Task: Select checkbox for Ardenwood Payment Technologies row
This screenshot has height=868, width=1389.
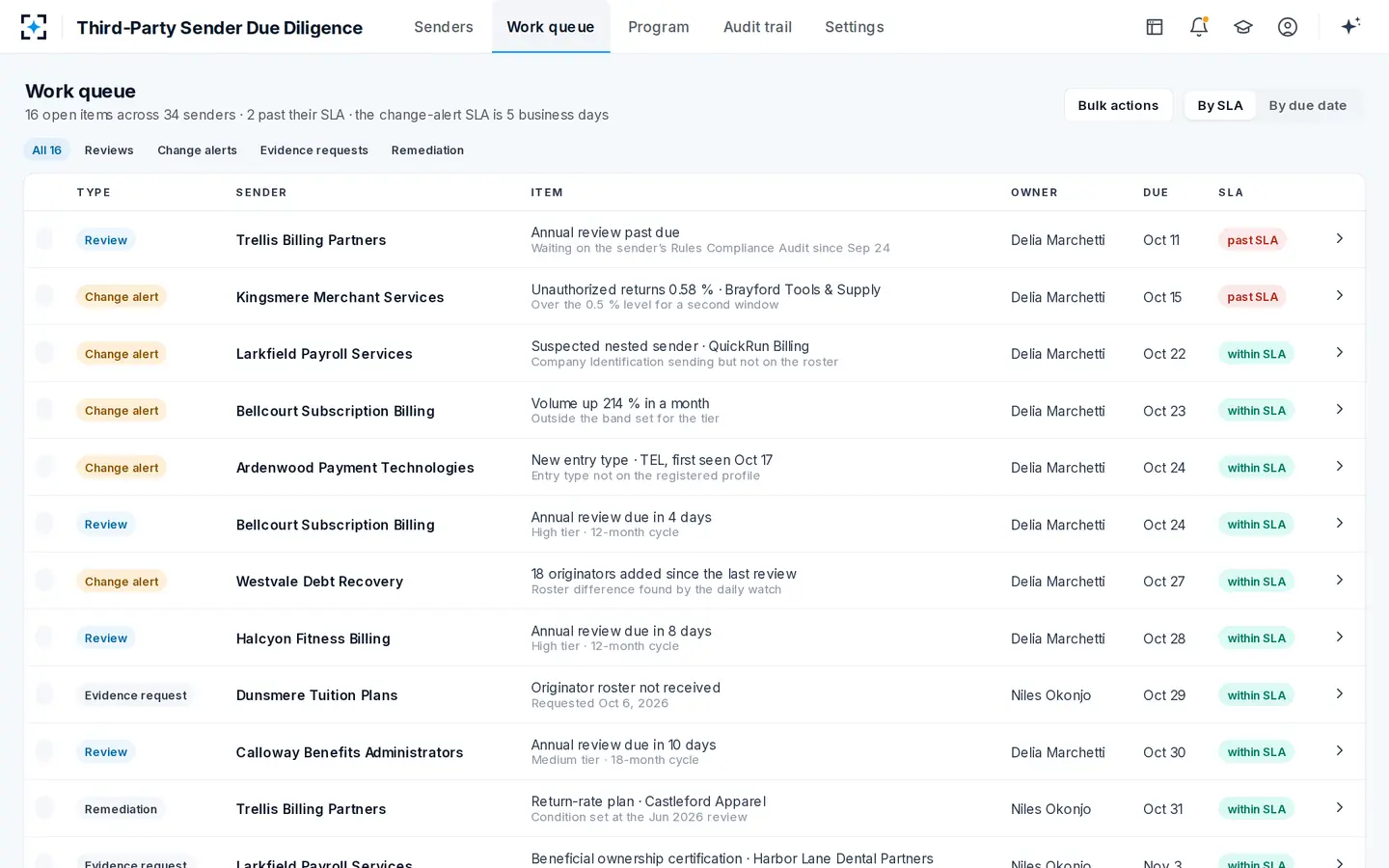Action: 44,467
